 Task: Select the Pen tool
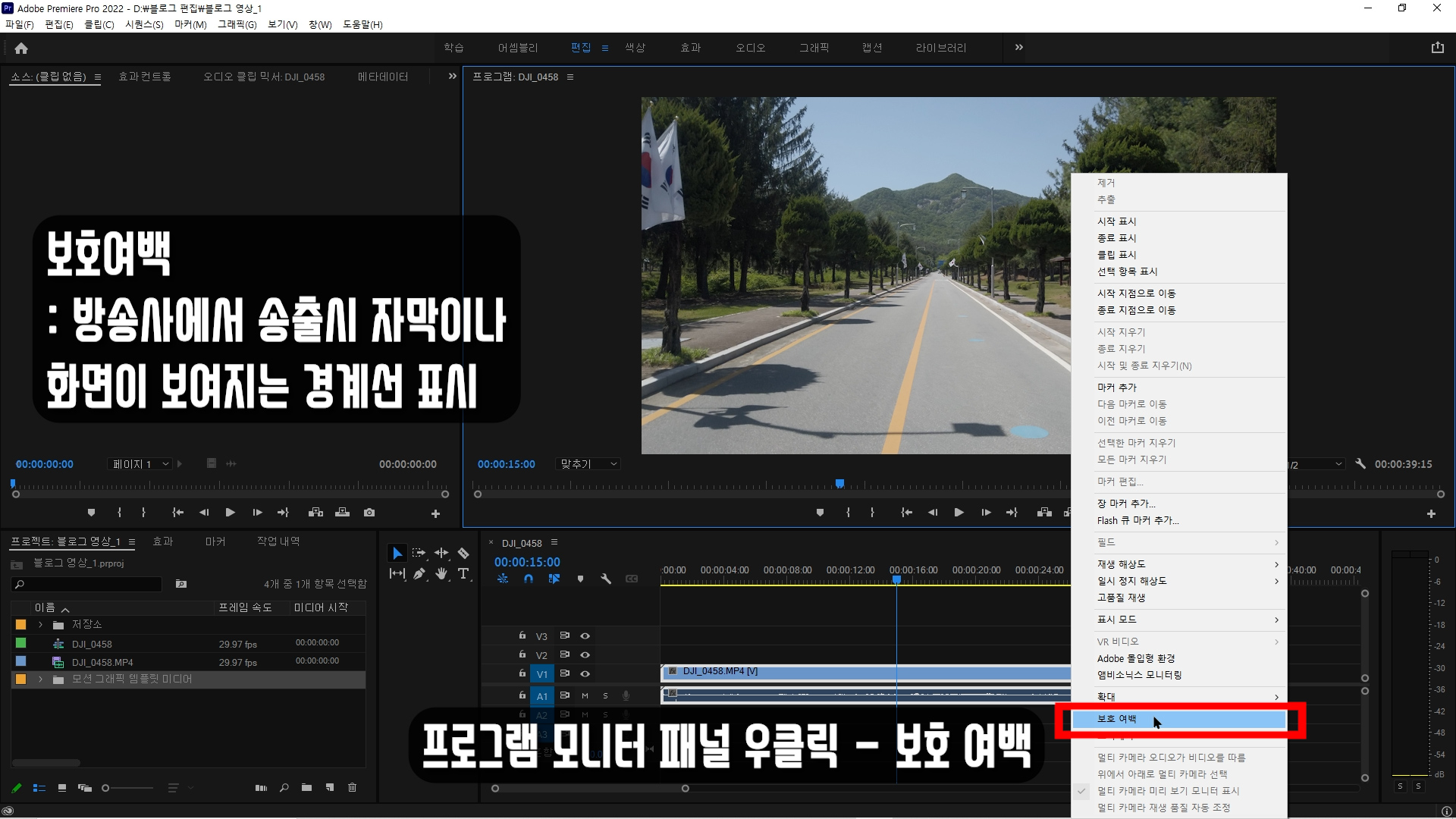tap(419, 574)
